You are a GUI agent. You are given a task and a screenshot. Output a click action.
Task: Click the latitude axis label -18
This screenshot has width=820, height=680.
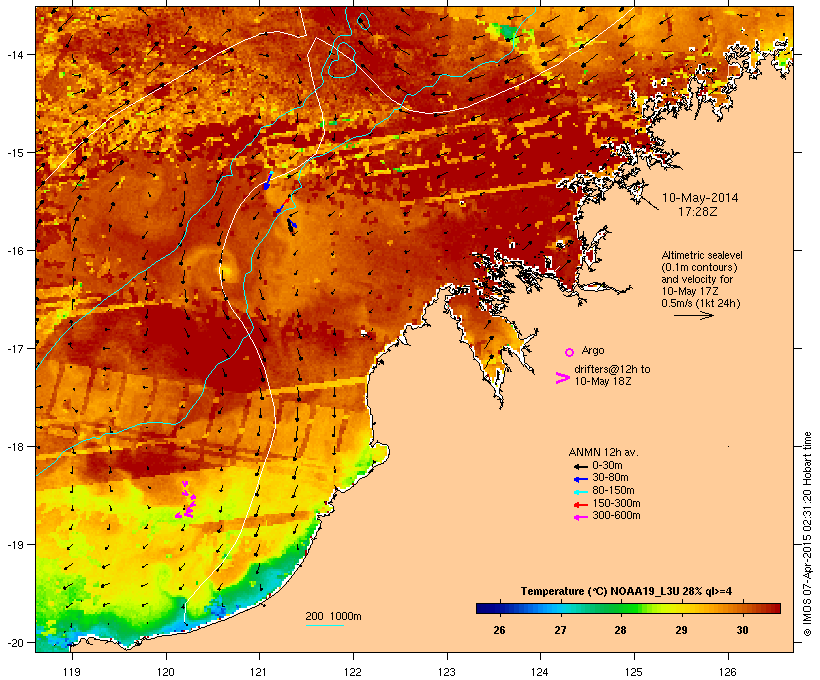tap(14, 447)
